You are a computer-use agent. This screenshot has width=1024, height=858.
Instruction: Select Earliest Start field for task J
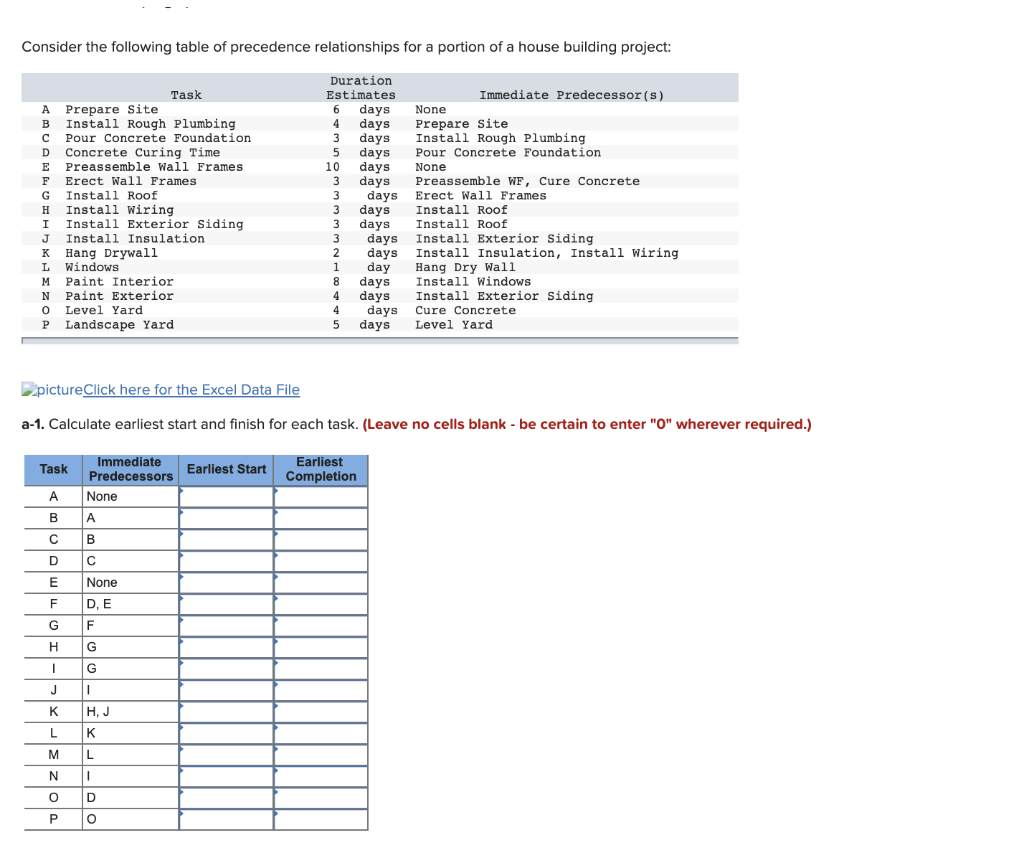coord(226,691)
